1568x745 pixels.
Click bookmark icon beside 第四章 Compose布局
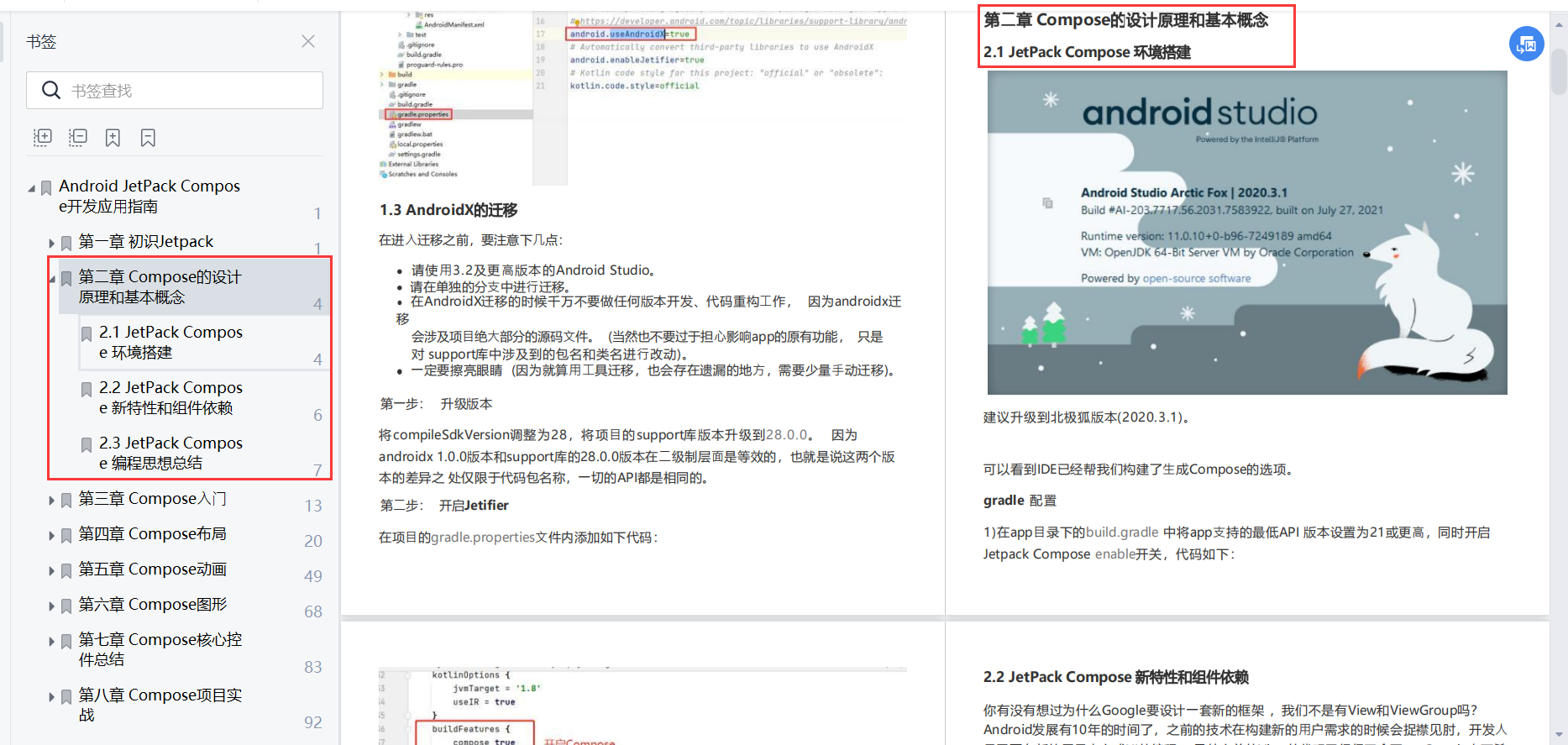(66, 536)
